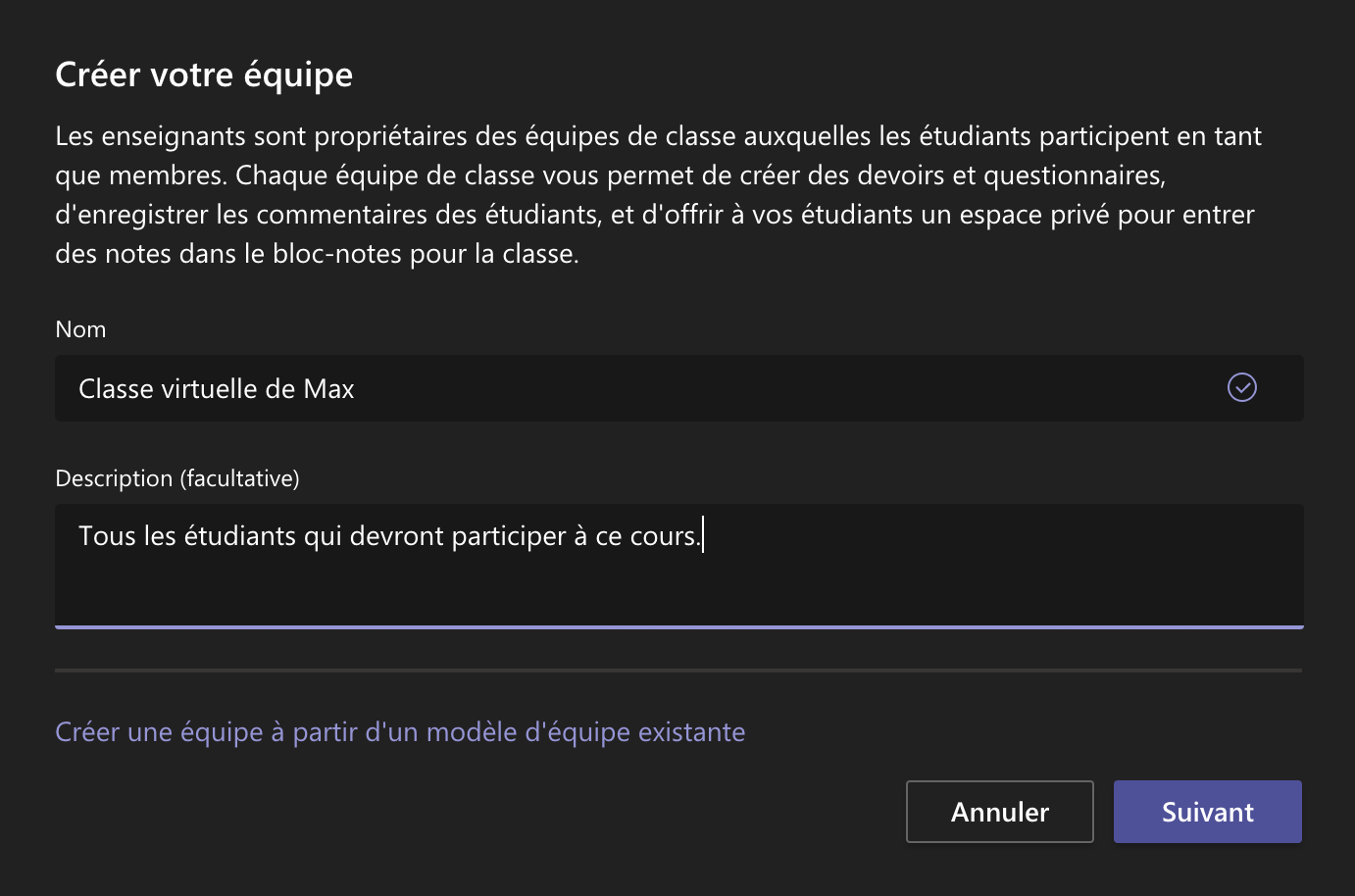Viewport: 1355px width, 896px height.
Task: Focus the Nom field containing 'Classe virtuelle de Max'
Action: point(678,388)
